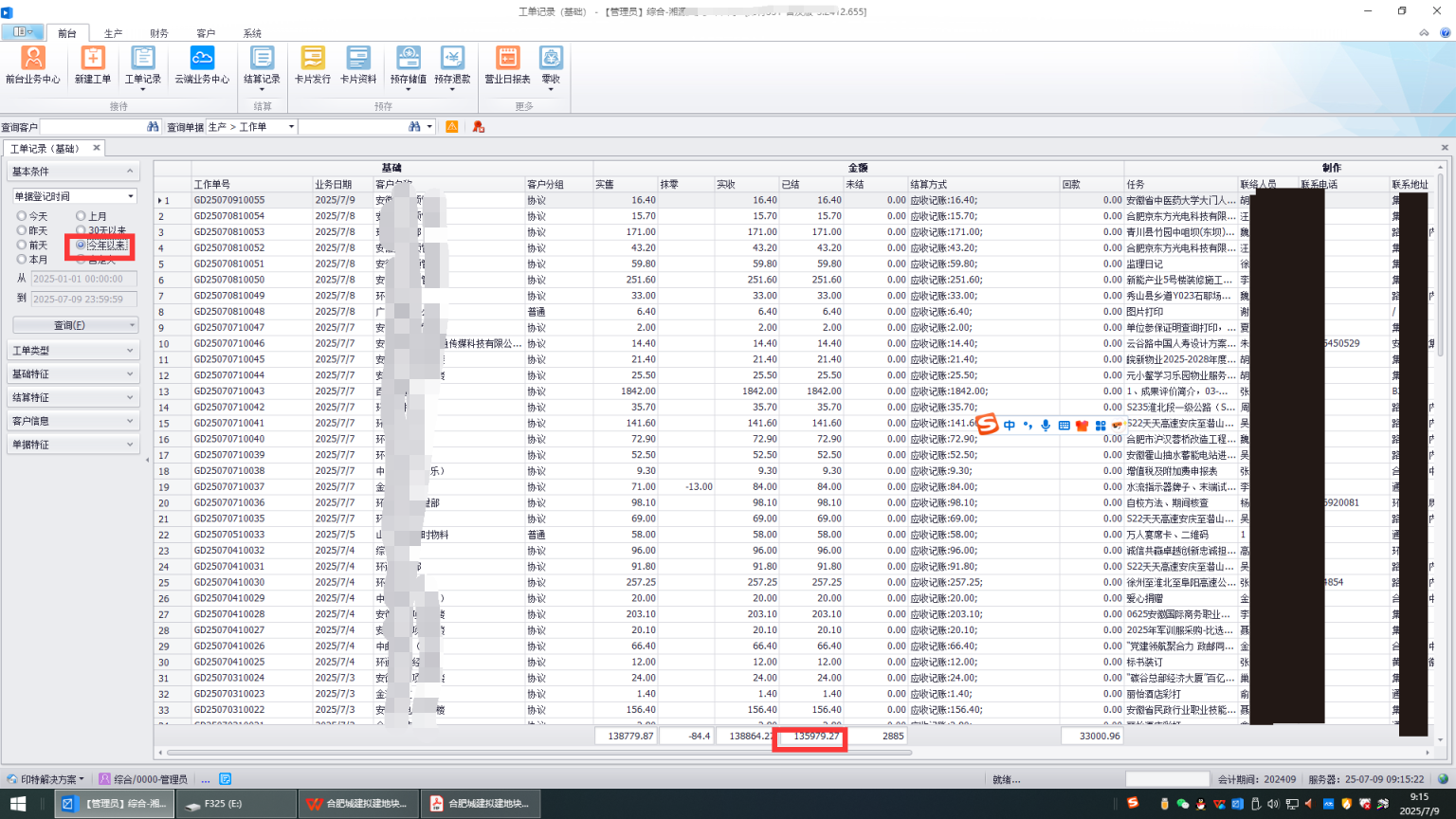1456x819 pixels.
Task: Open PDF 合肥城建拟建地块 taskbar item
Action: point(481,804)
